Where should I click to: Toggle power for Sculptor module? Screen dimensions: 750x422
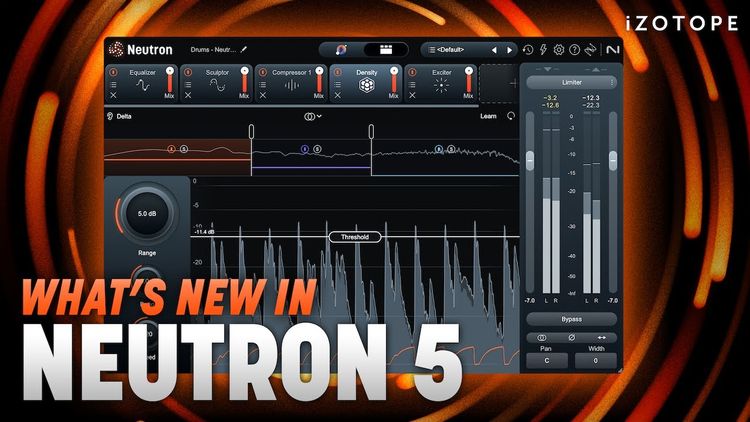pyautogui.click(x=188, y=72)
